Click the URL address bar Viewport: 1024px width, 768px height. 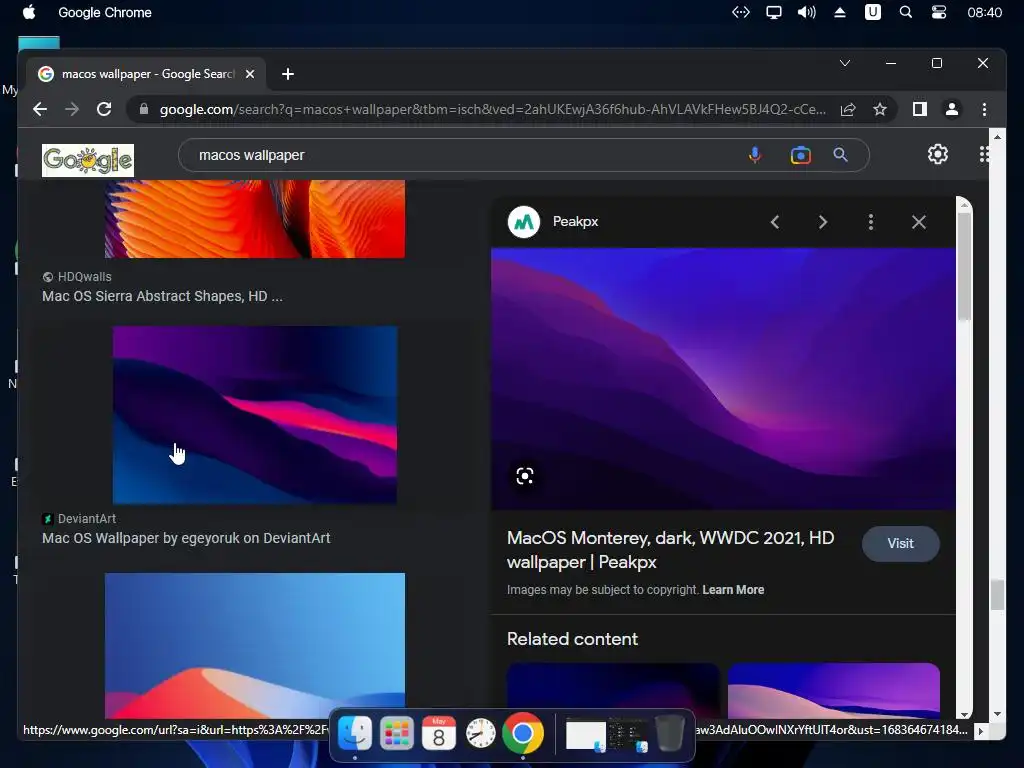click(x=492, y=109)
